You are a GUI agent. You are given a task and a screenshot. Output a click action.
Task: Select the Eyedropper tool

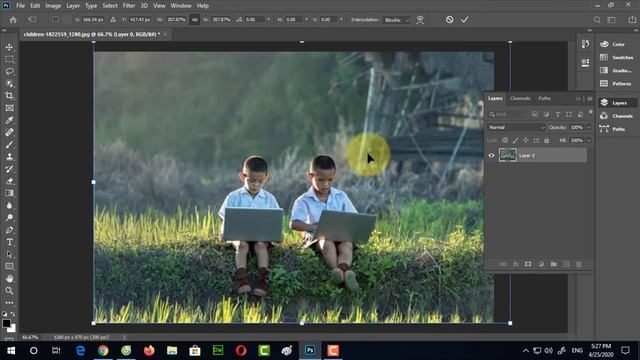(9, 120)
